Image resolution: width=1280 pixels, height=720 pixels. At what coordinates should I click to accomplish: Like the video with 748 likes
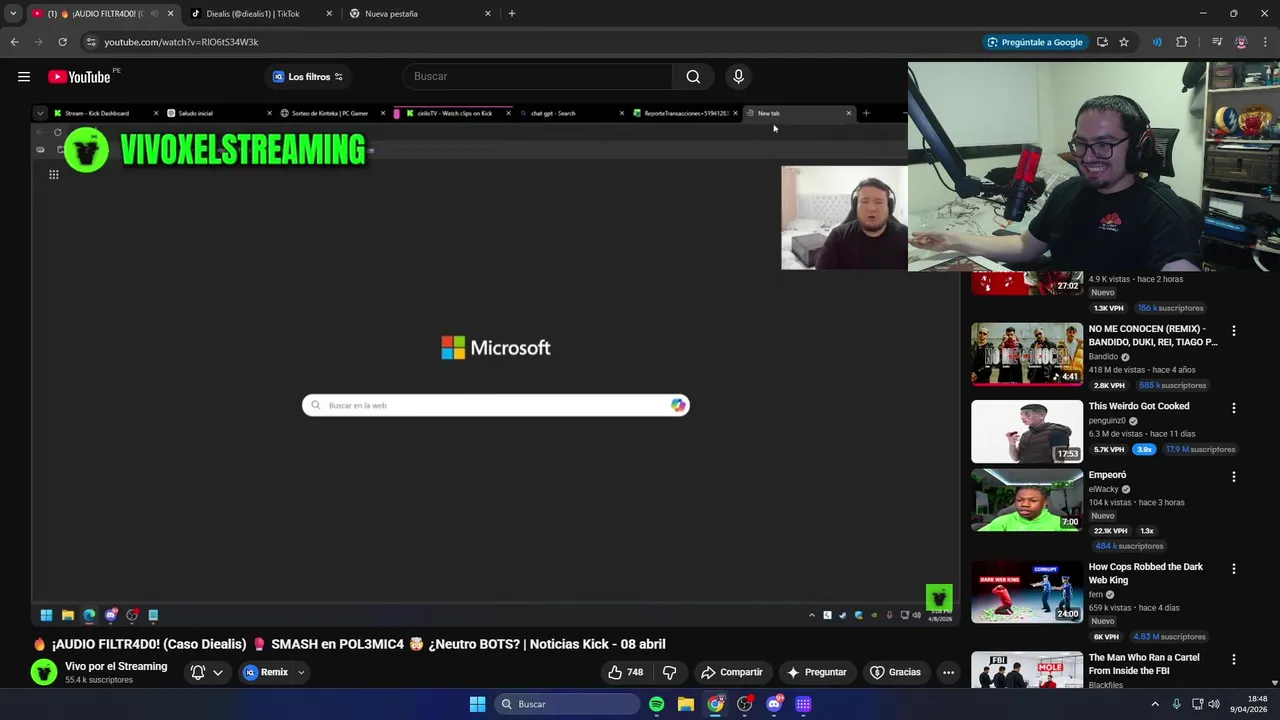tap(626, 672)
